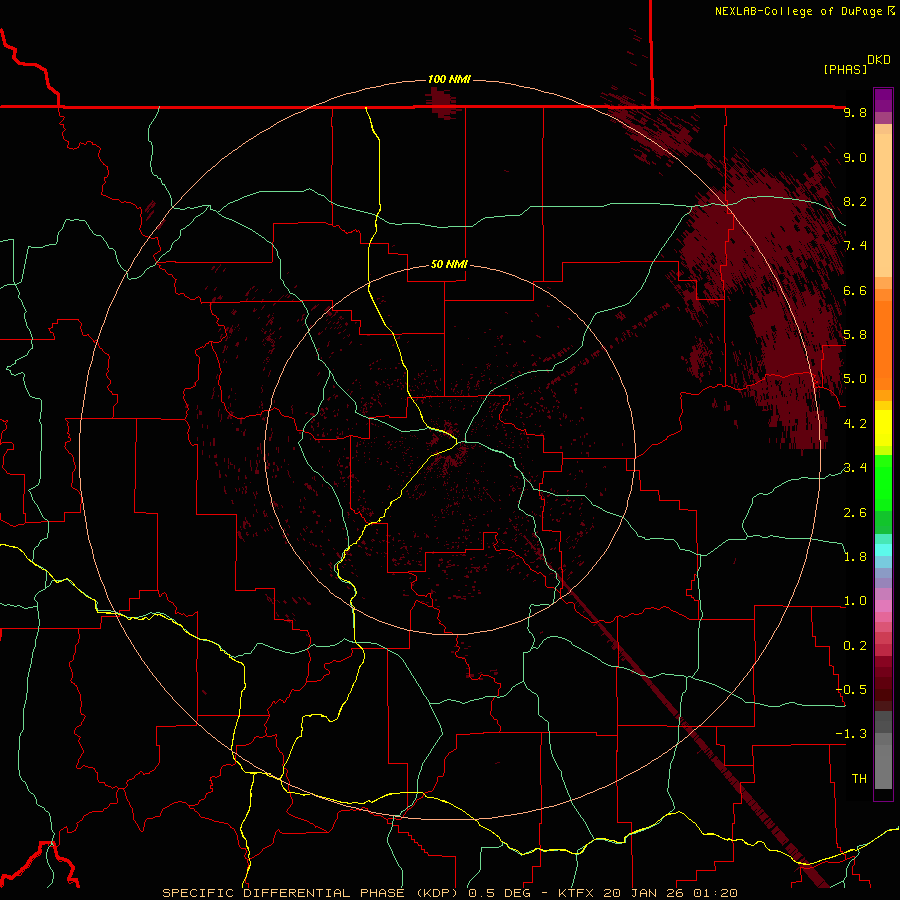This screenshot has height=900, width=900.
Task: Click the 2.6 scale value
Action: coord(855,512)
